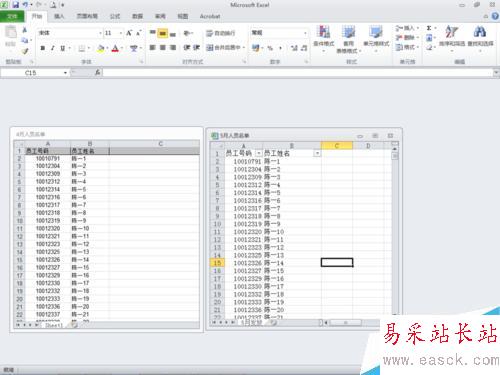
Task: Decrease indent in alignment group
Action: 187,48
